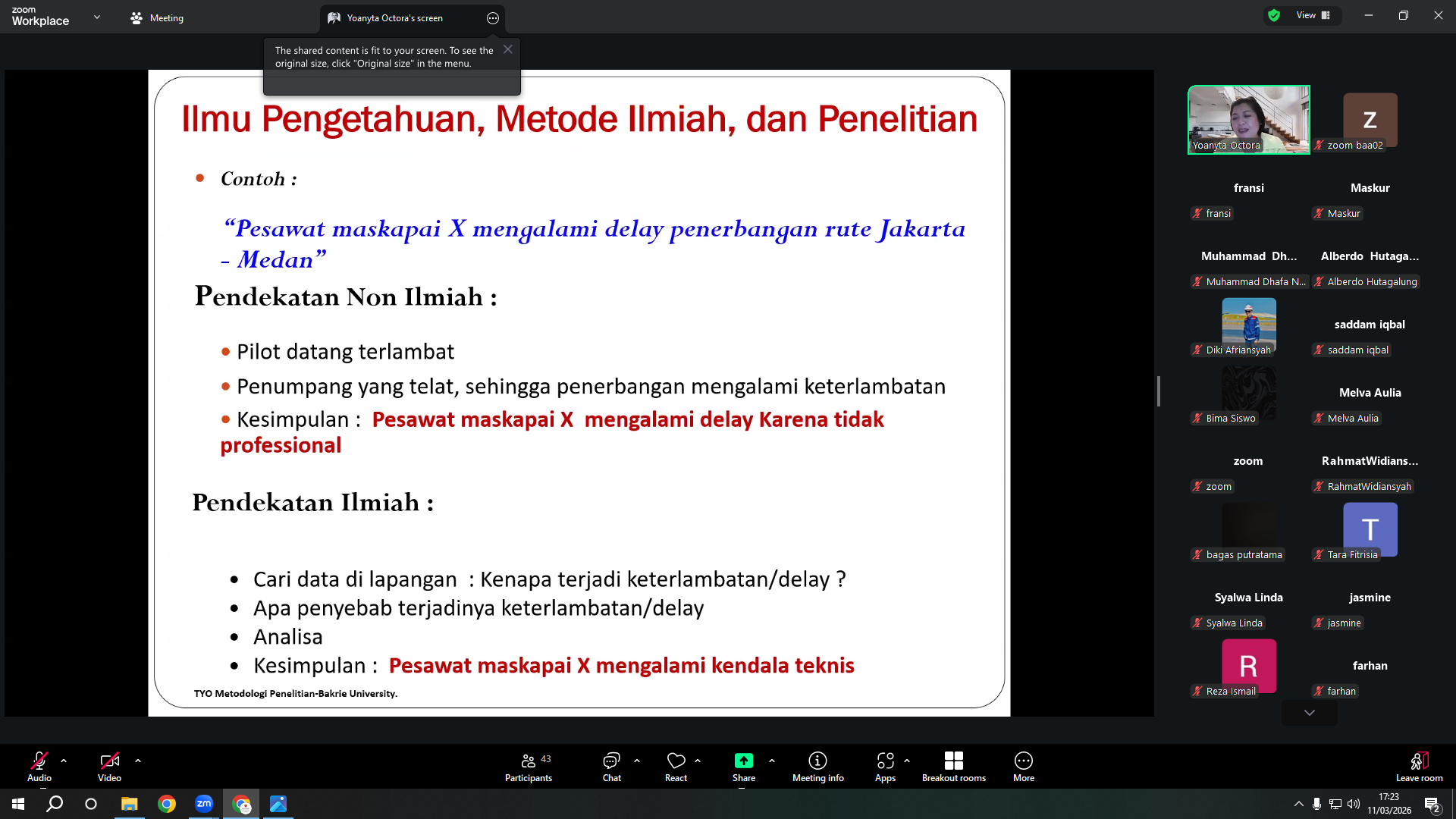Show more participants with down chevron
The image size is (1456, 819).
point(1310,713)
